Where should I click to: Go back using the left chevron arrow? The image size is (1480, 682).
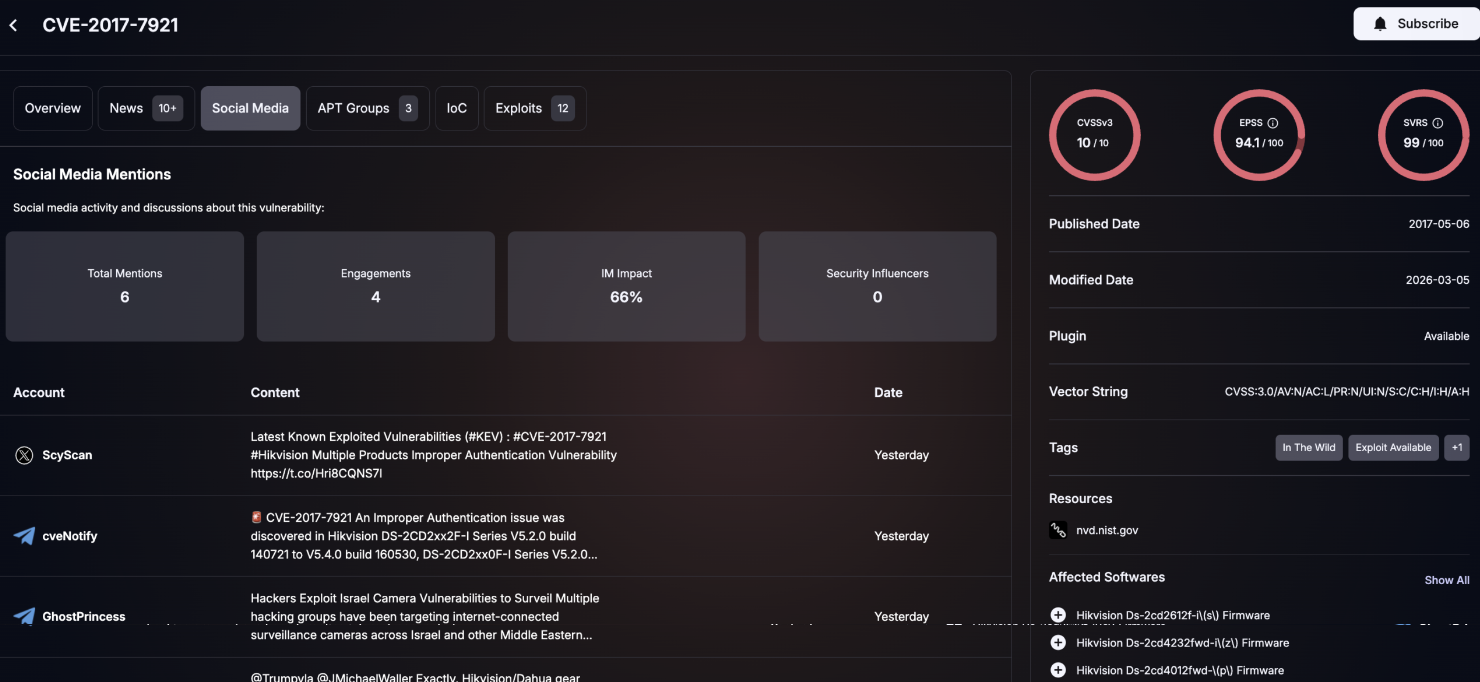(13, 25)
